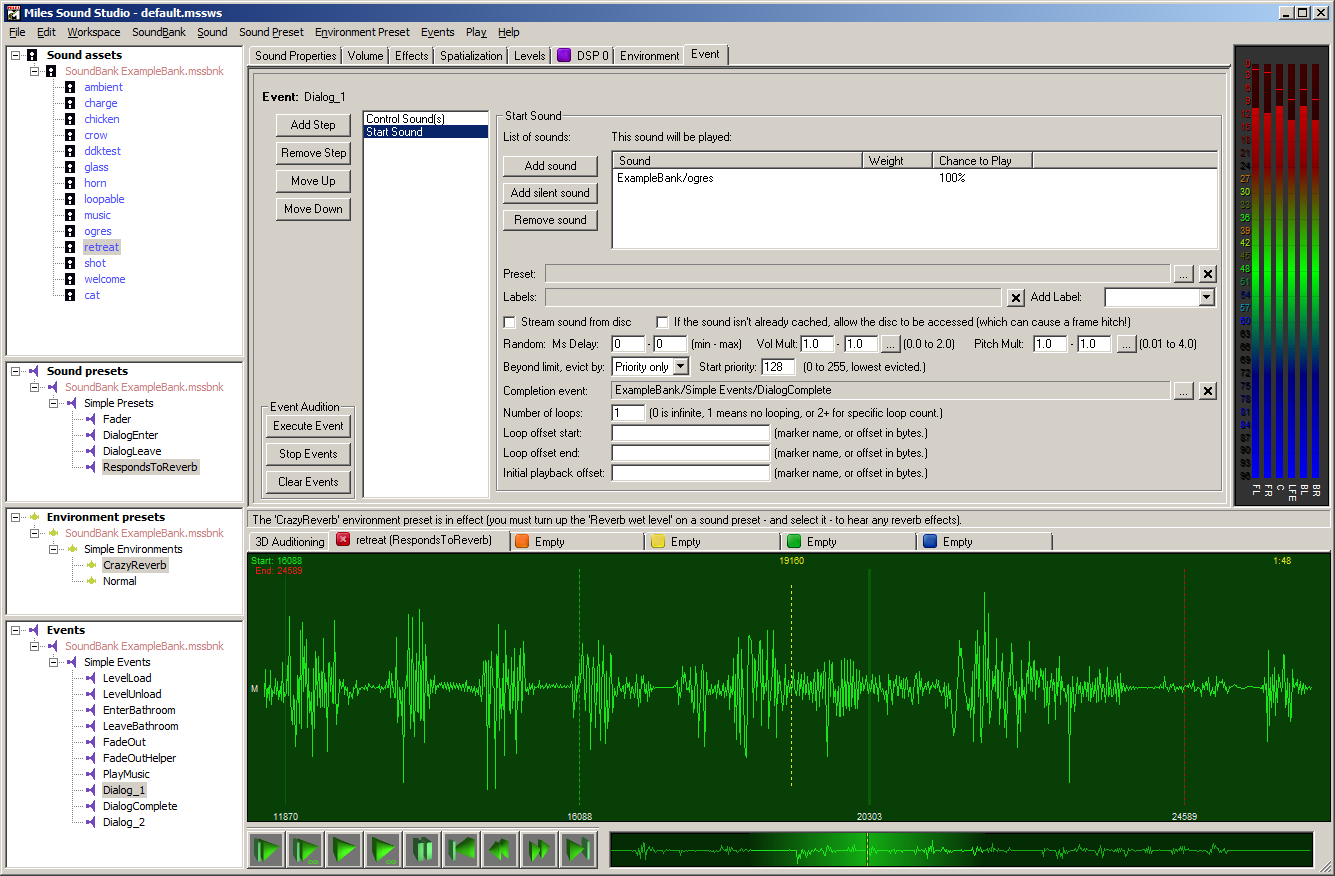Toggle the allow disc access if not cached checkbox
The image size is (1335, 876).
(662, 322)
